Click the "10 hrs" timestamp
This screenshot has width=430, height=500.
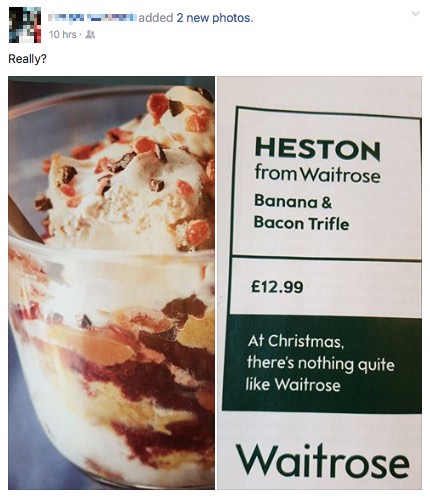(63, 34)
